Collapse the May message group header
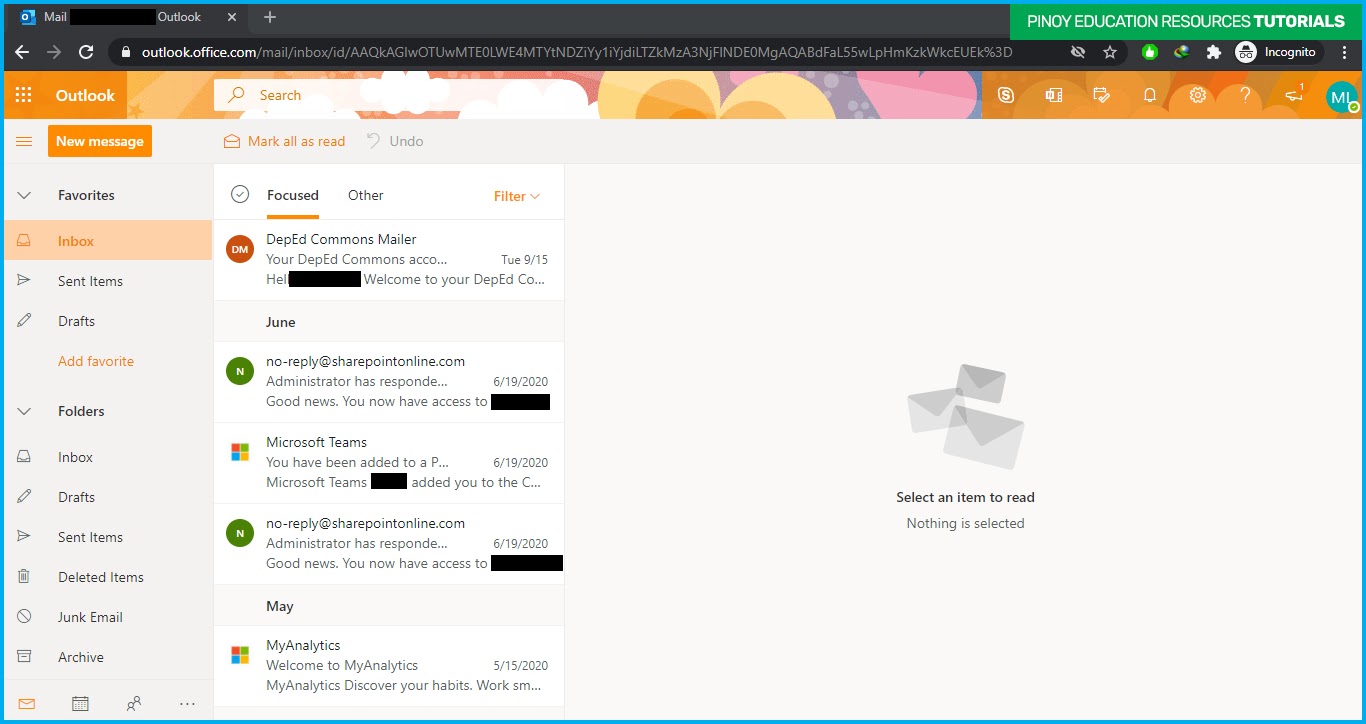The height and width of the screenshot is (724, 1366). 389,606
